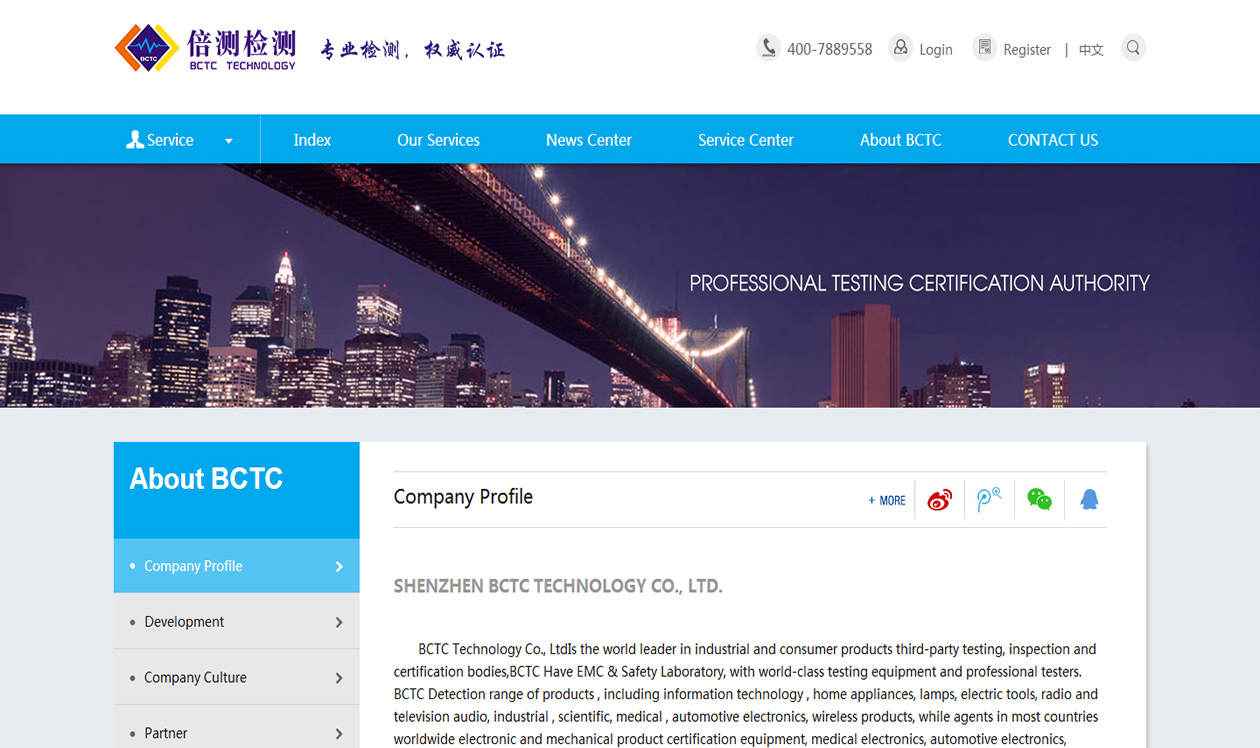Screen dimensions: 1260x748
Task: Click the phone icon beside 400-7889558
Action: point(768,47)
